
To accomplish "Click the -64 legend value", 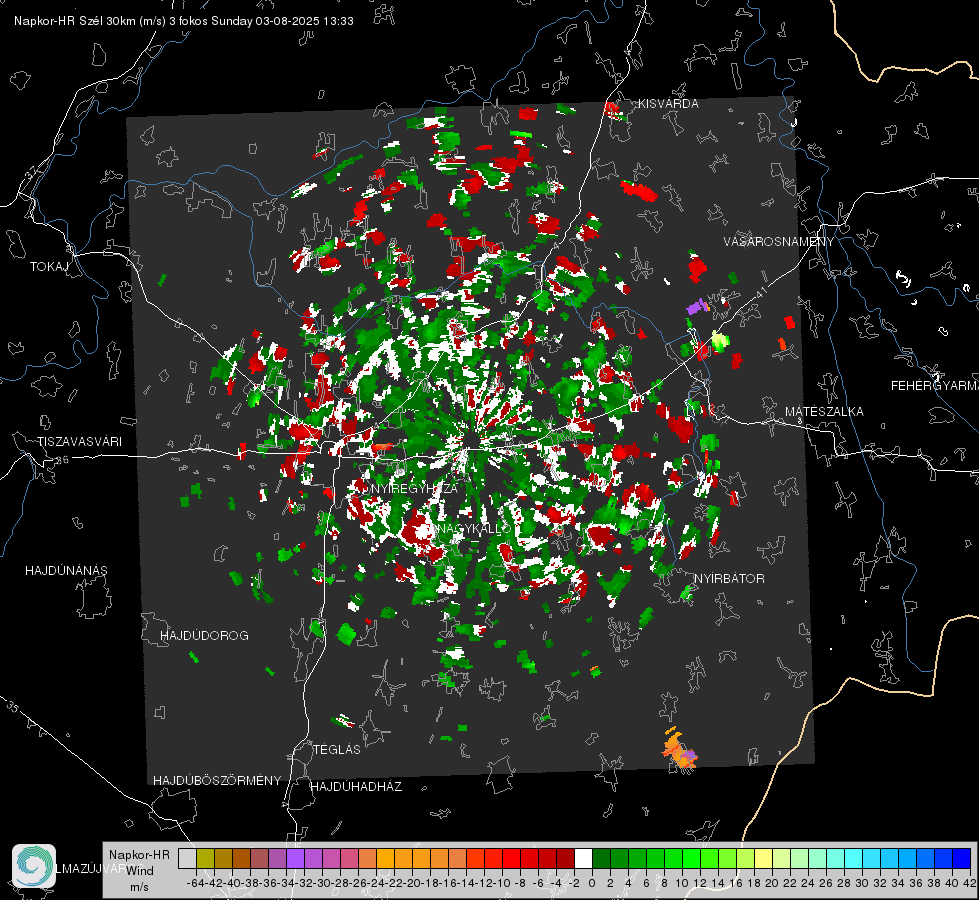I will [196, 883].
